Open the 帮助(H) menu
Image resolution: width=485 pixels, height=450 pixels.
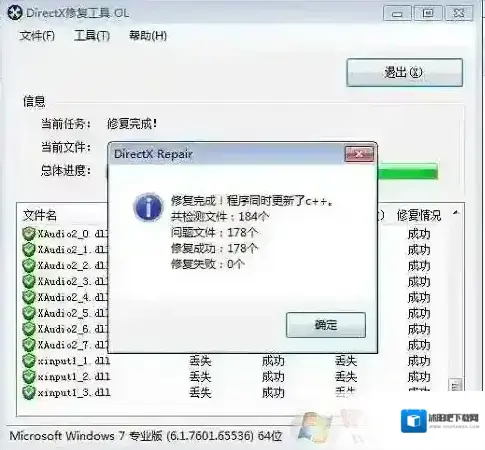coord(148,35)
